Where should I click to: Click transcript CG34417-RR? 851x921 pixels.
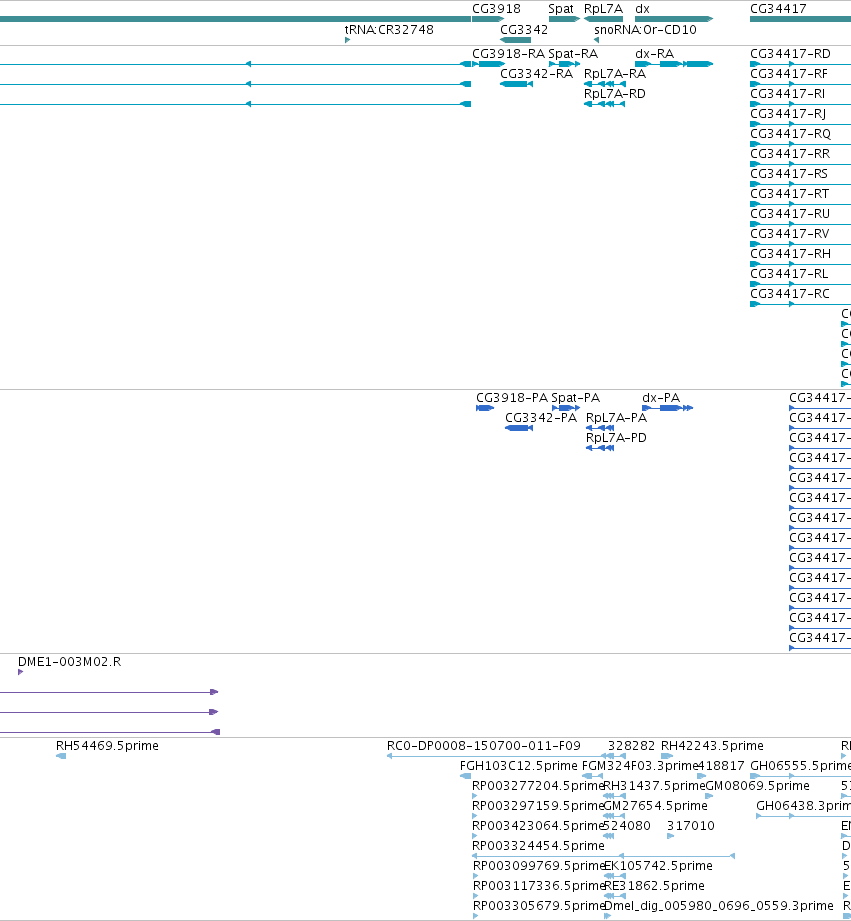pyautogui.click(x=800, y=164)
